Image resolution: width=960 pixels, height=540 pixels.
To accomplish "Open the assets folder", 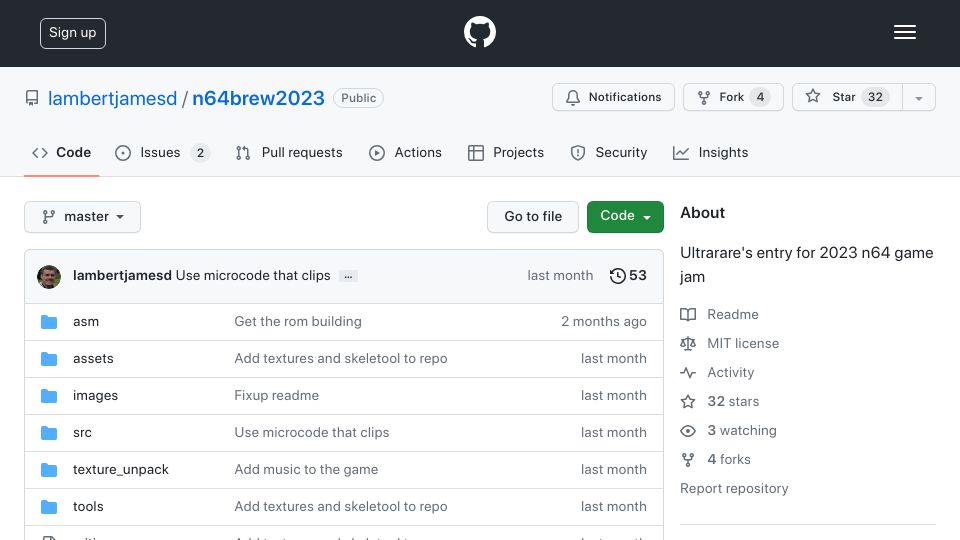I will pos(93,358).
